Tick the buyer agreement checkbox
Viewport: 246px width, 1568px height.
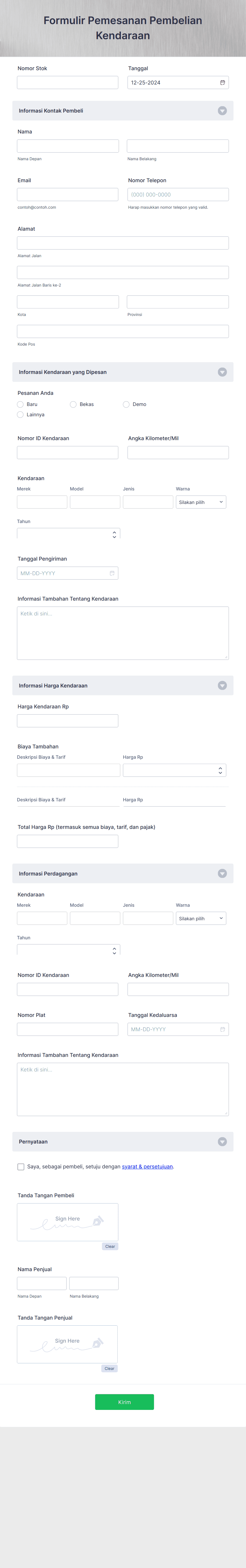pos(21,1166)
